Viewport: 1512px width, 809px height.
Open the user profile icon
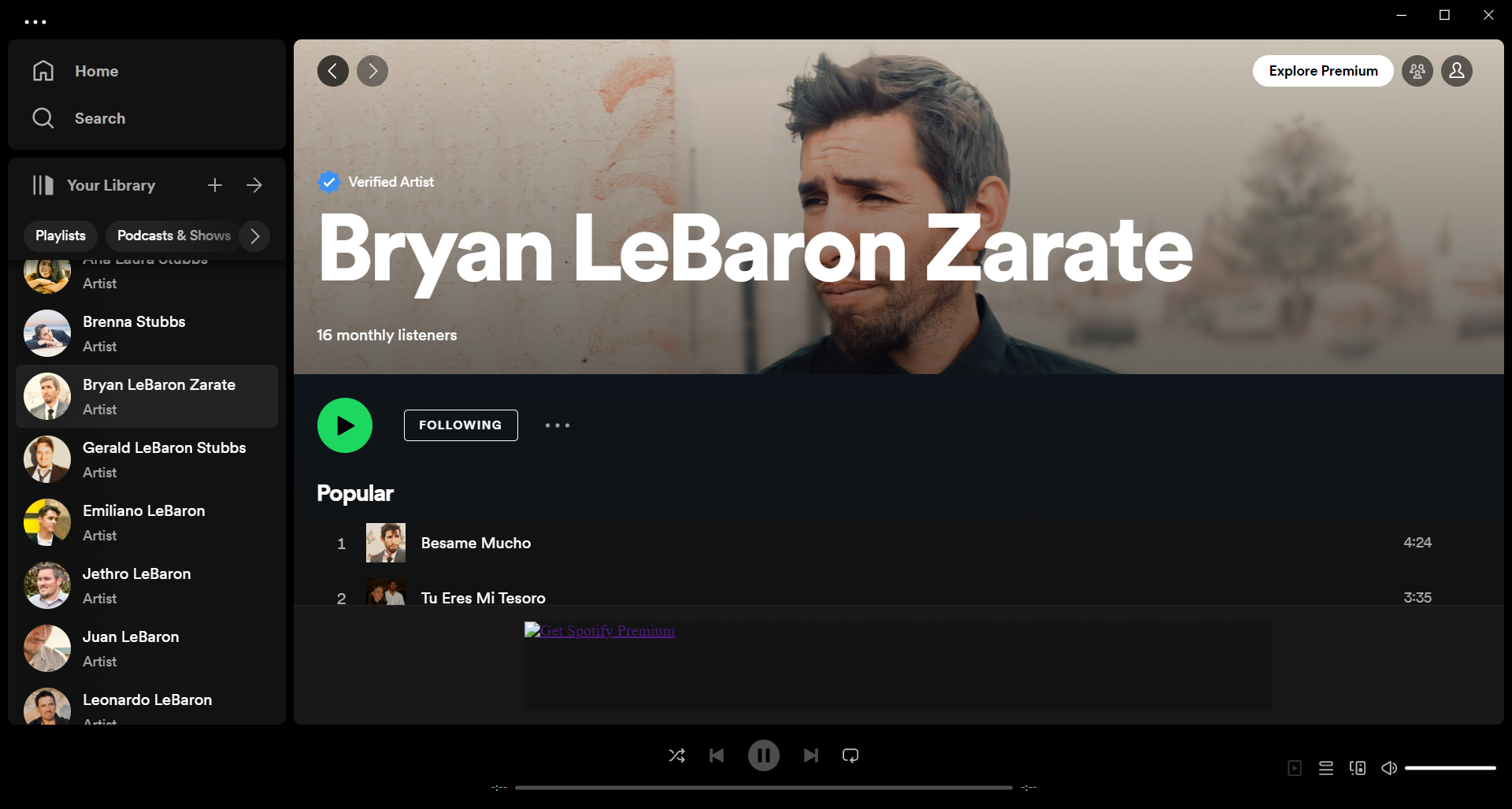tap(1456, 71)
